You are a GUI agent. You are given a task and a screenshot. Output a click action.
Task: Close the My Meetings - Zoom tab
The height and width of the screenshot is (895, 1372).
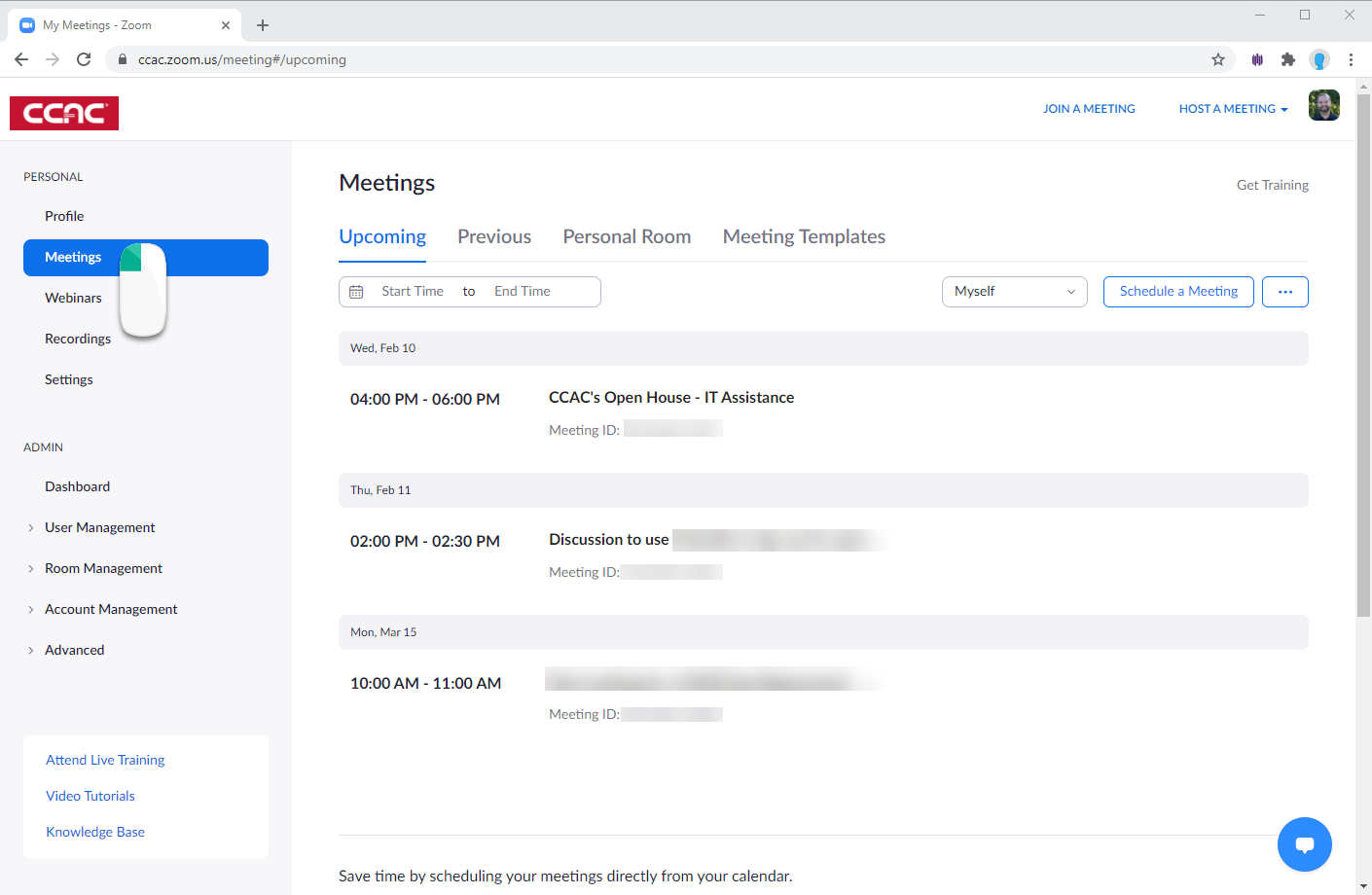pos(226,25)
